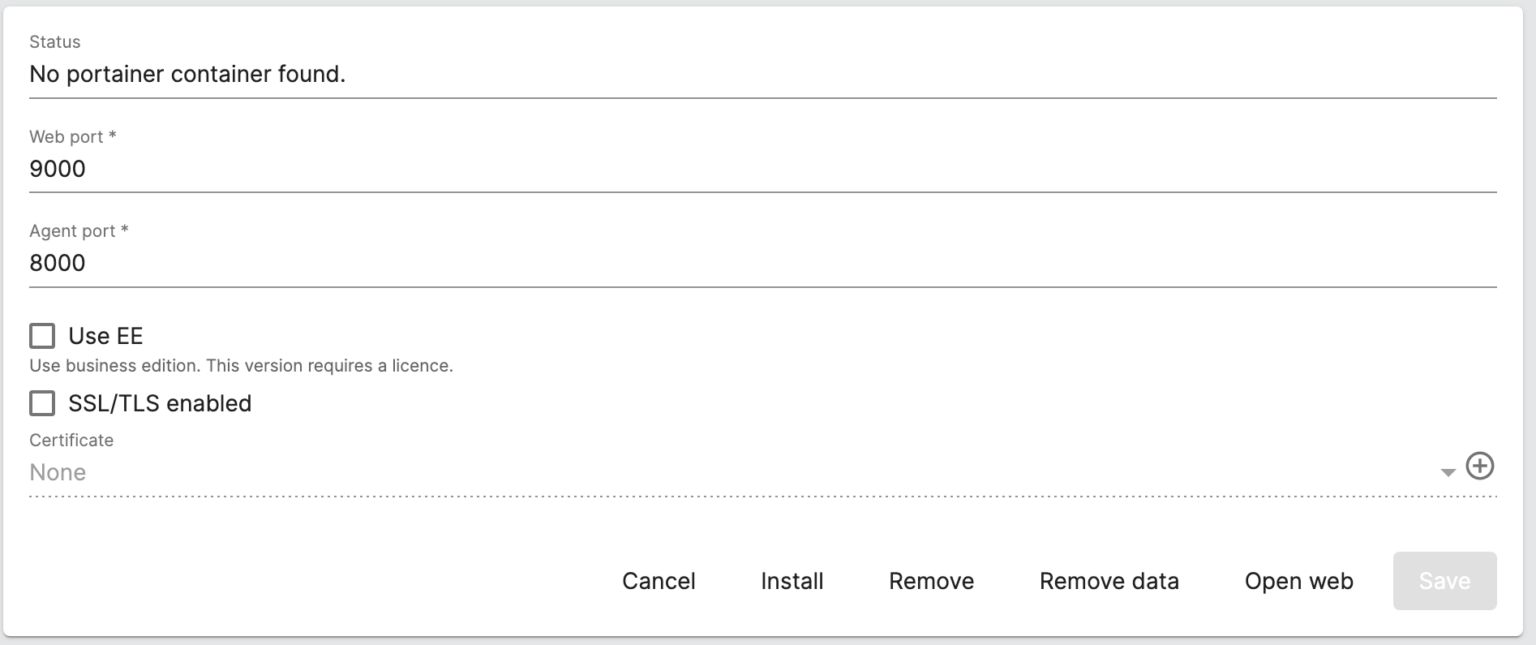Viewport: 1536px width, 645px height.
Task: Click the "SSL/TLS enabled" label text
Action: (x=160, y=404)
